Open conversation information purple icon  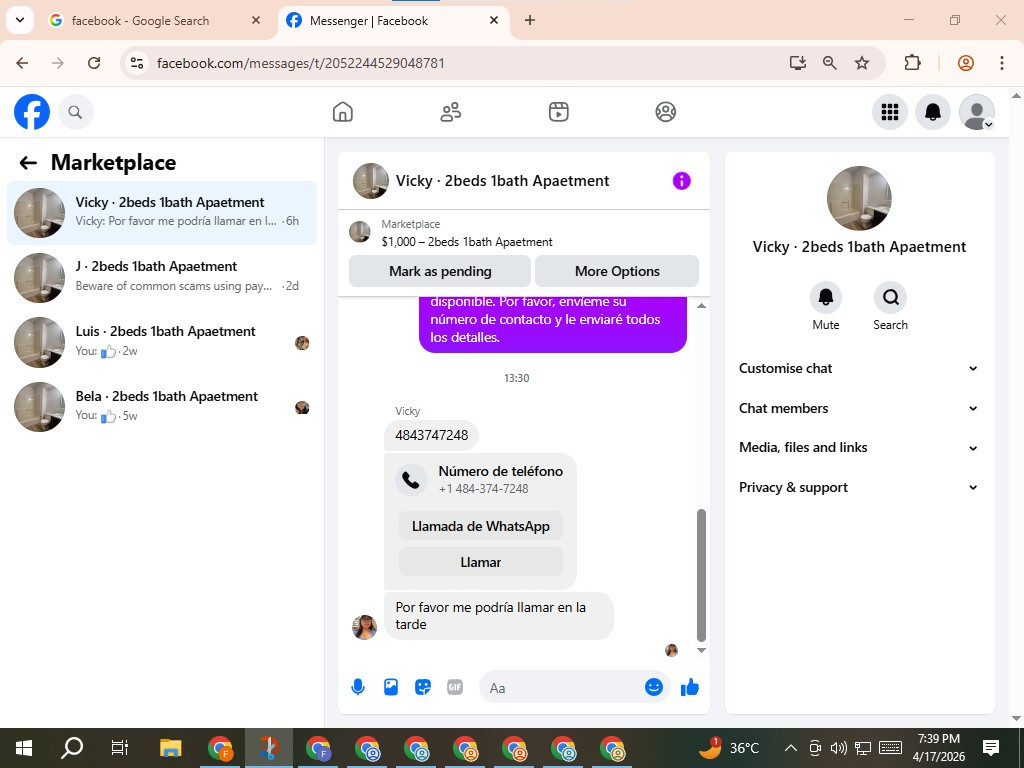681,181
